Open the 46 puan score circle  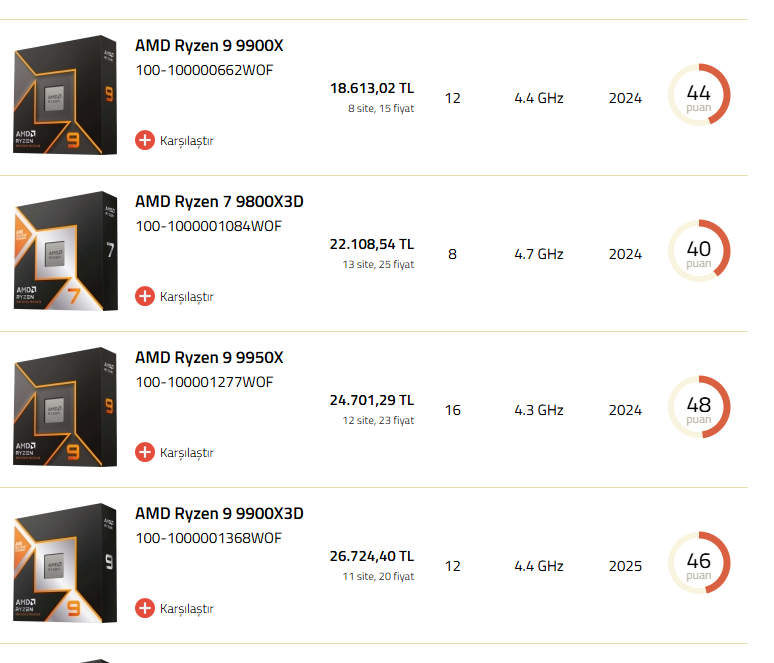[699, 563]
